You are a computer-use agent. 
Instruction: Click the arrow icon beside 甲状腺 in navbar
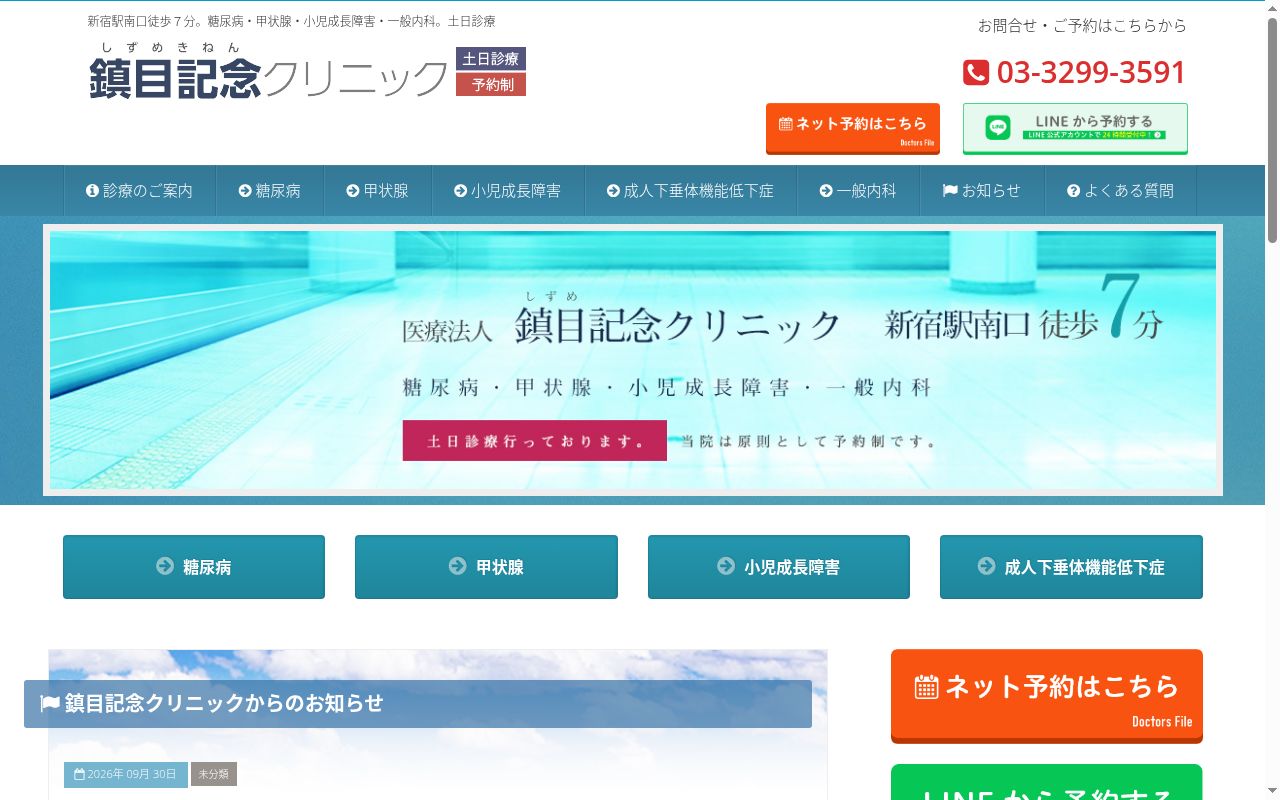click(353, 190)
